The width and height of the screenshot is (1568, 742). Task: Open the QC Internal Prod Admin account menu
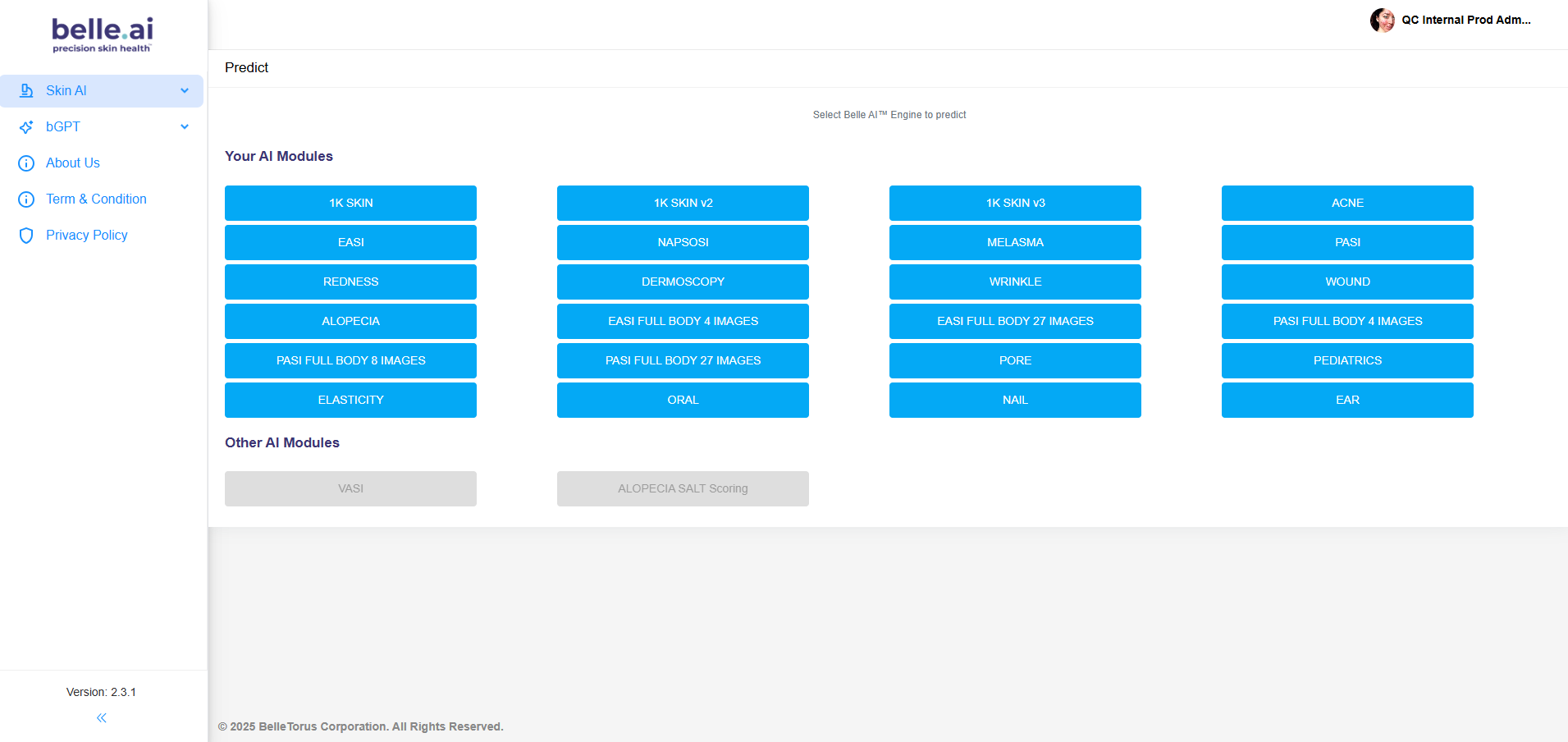[x=1465, y=21]
